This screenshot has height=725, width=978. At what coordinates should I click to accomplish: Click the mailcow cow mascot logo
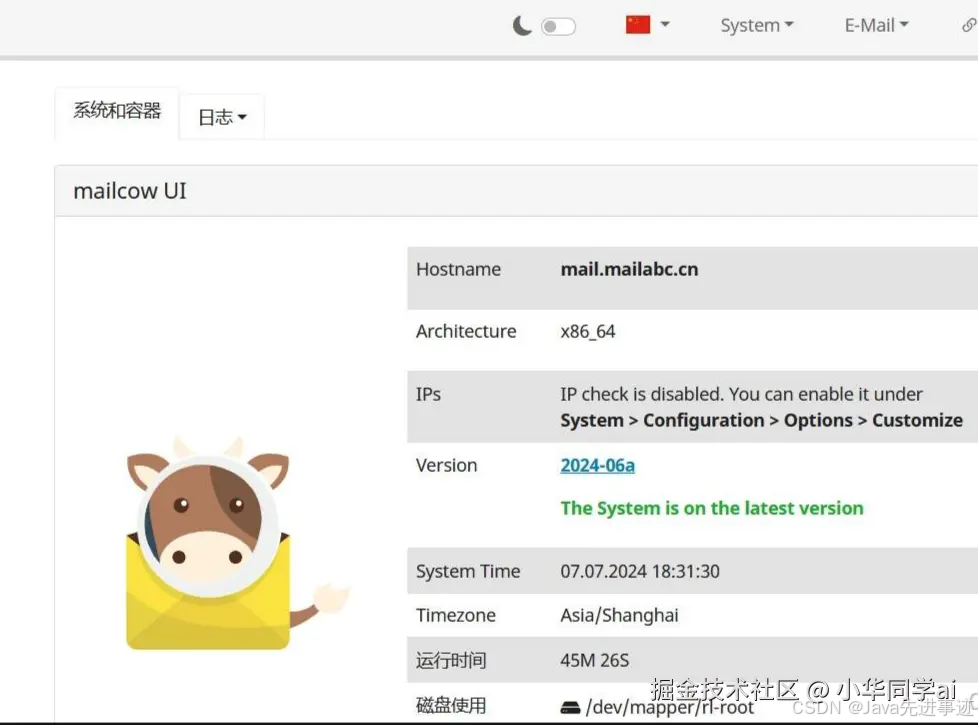(x=210, y=540)
